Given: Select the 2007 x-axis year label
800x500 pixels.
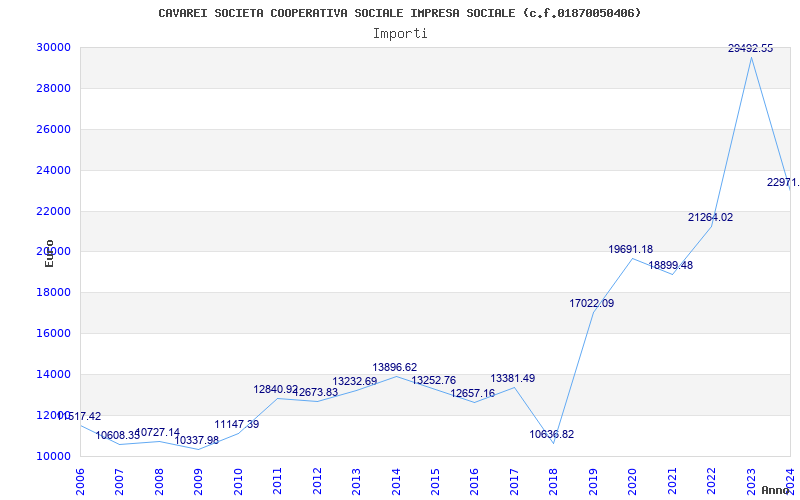Looking at the screenshot, I should (x=119, y=482).
